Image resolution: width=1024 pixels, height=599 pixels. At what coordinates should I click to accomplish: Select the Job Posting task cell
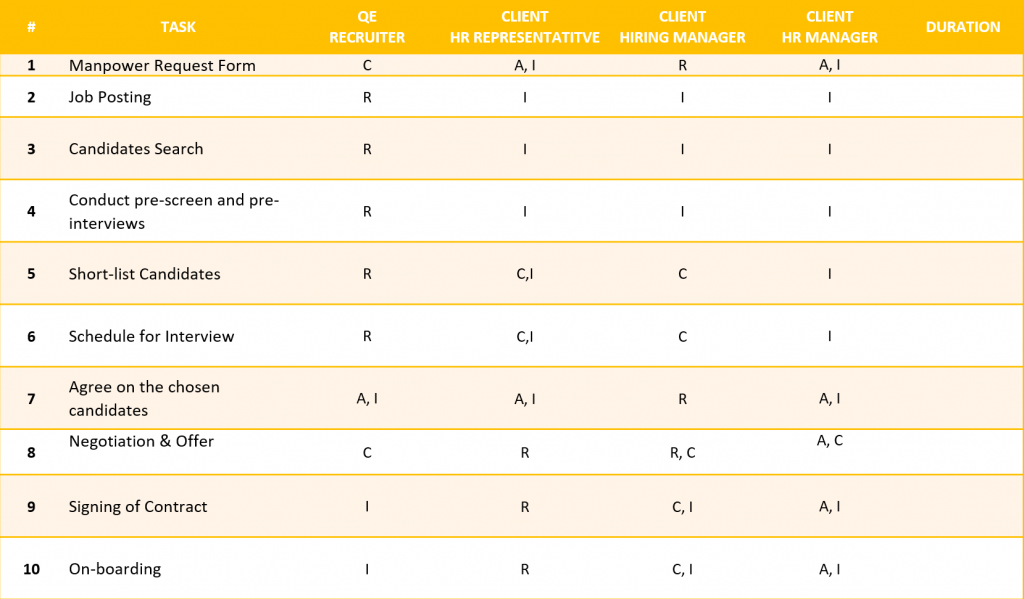pos(110,97)
